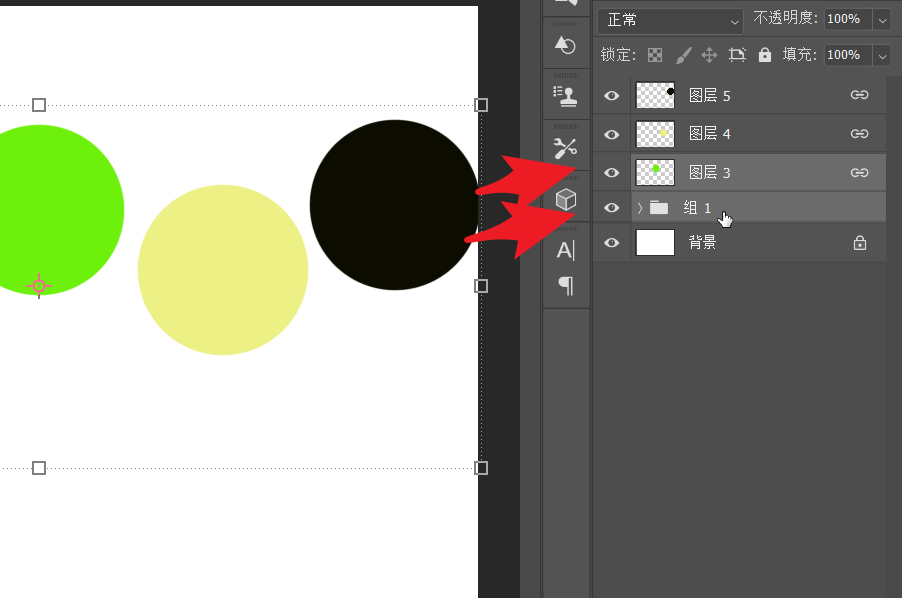Open the opacity (不透明度) slider arrow

click(x=882, y=19)
